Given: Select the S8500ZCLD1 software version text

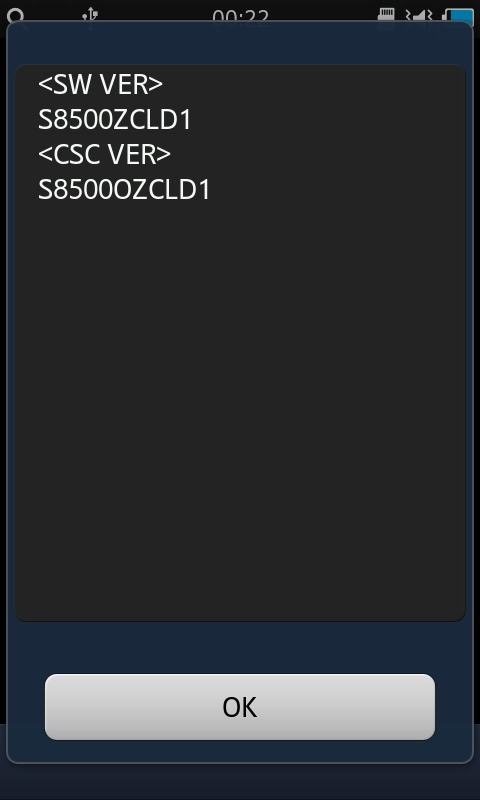Looking at the screenshot, I should 115,120.
